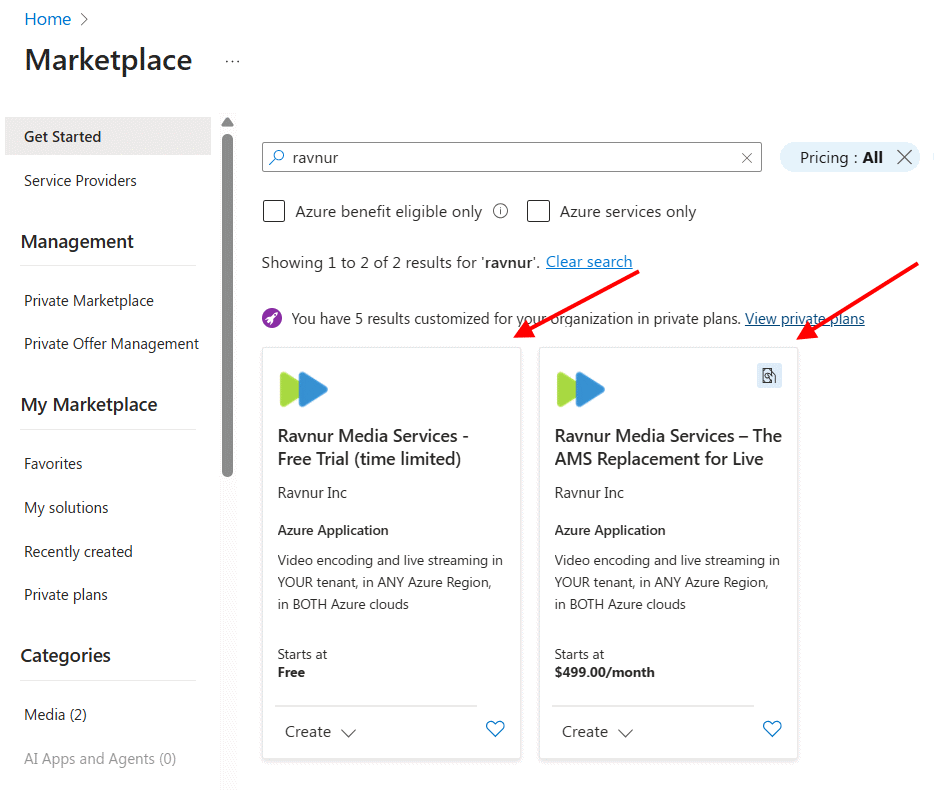The height and width of the screenshot is (790, 934).
Task: Favorite the Ravnur Free Trial offer
Action: click(x=495, y=729)
